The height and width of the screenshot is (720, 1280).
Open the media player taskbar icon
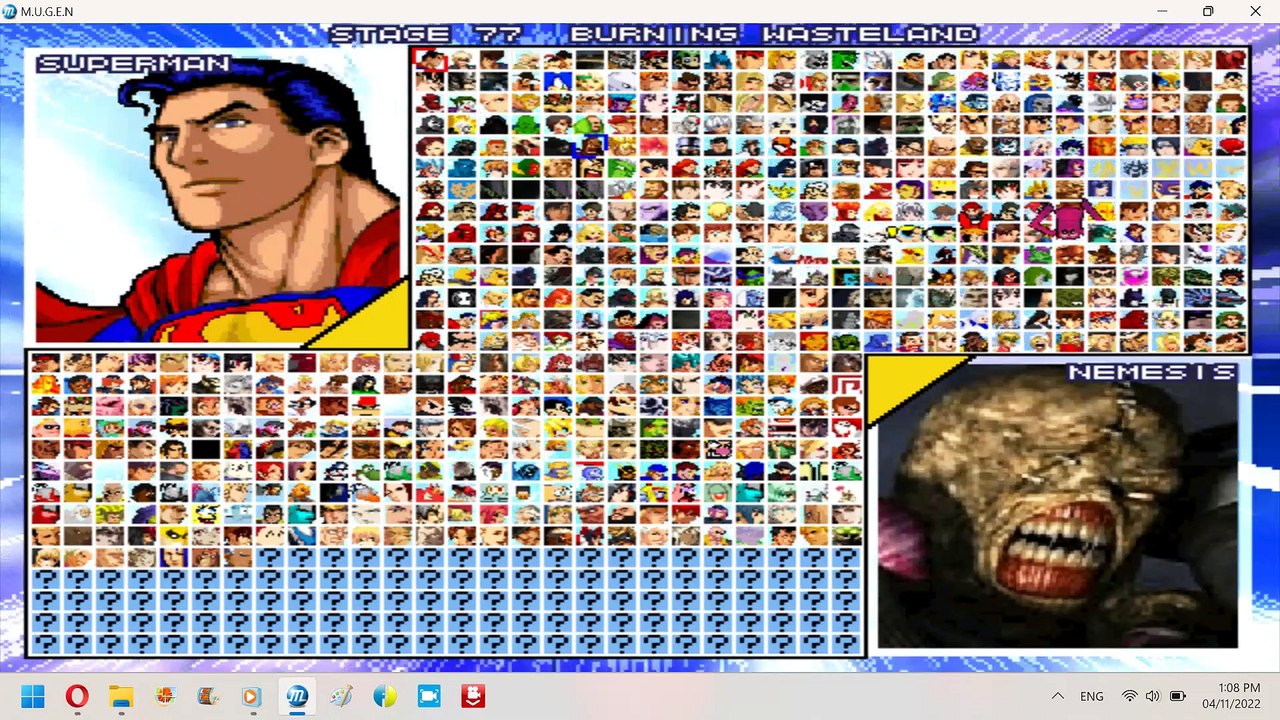coord(253,696)
